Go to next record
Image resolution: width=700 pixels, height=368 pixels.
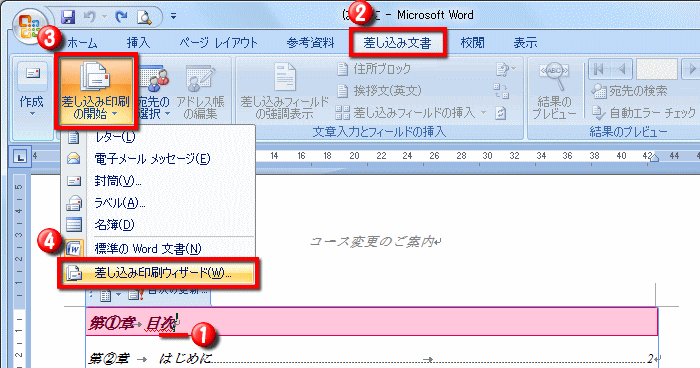pos(691,69)
